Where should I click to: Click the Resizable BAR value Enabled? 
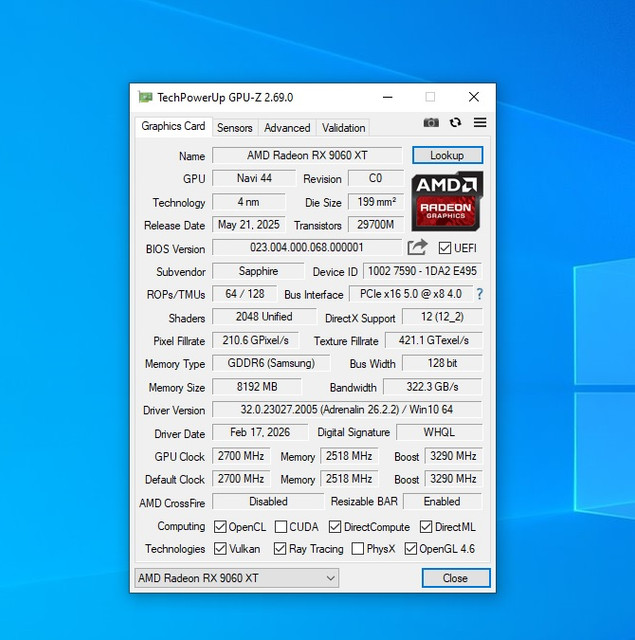(x=442, y=501)
